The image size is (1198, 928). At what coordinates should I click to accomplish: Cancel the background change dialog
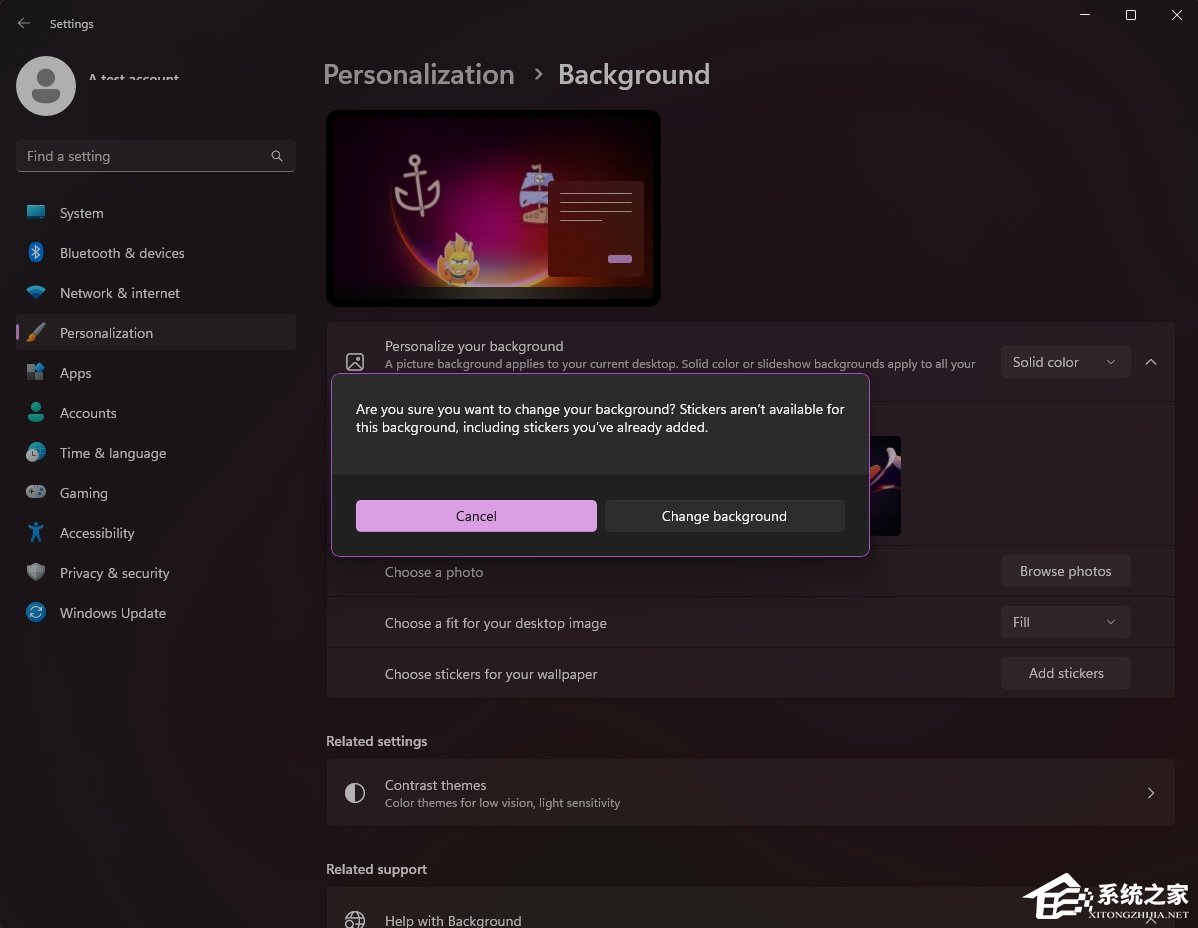pyautogui.click(x=476, y=516)
